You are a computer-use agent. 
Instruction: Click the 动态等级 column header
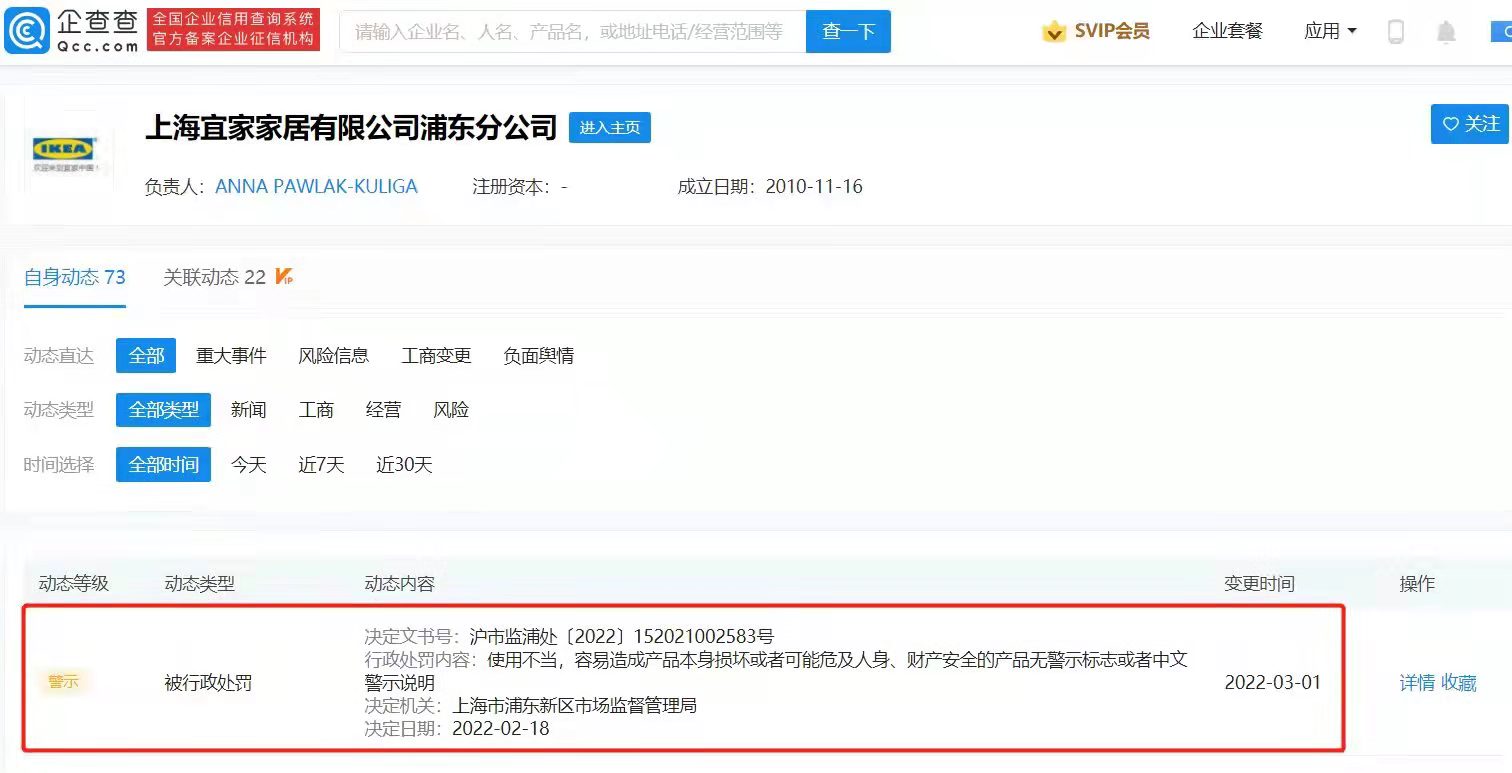click(x=73, y=583)
